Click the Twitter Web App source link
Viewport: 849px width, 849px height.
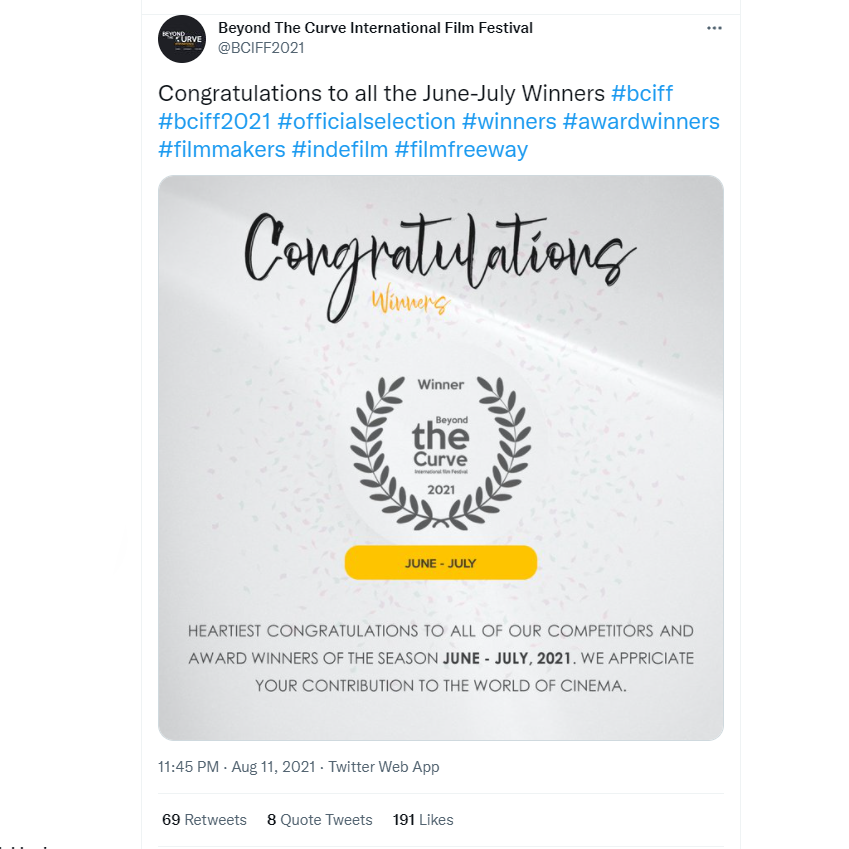(x=384, y=767)
